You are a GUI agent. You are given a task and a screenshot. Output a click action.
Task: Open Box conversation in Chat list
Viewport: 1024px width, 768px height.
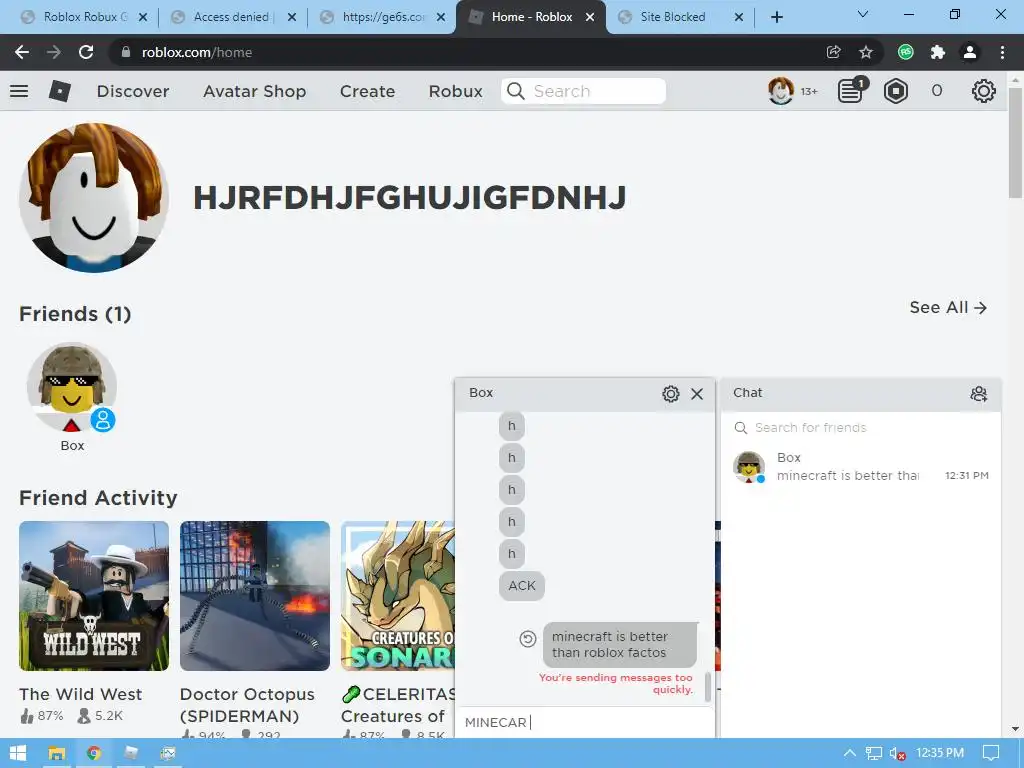pos(861,467)
